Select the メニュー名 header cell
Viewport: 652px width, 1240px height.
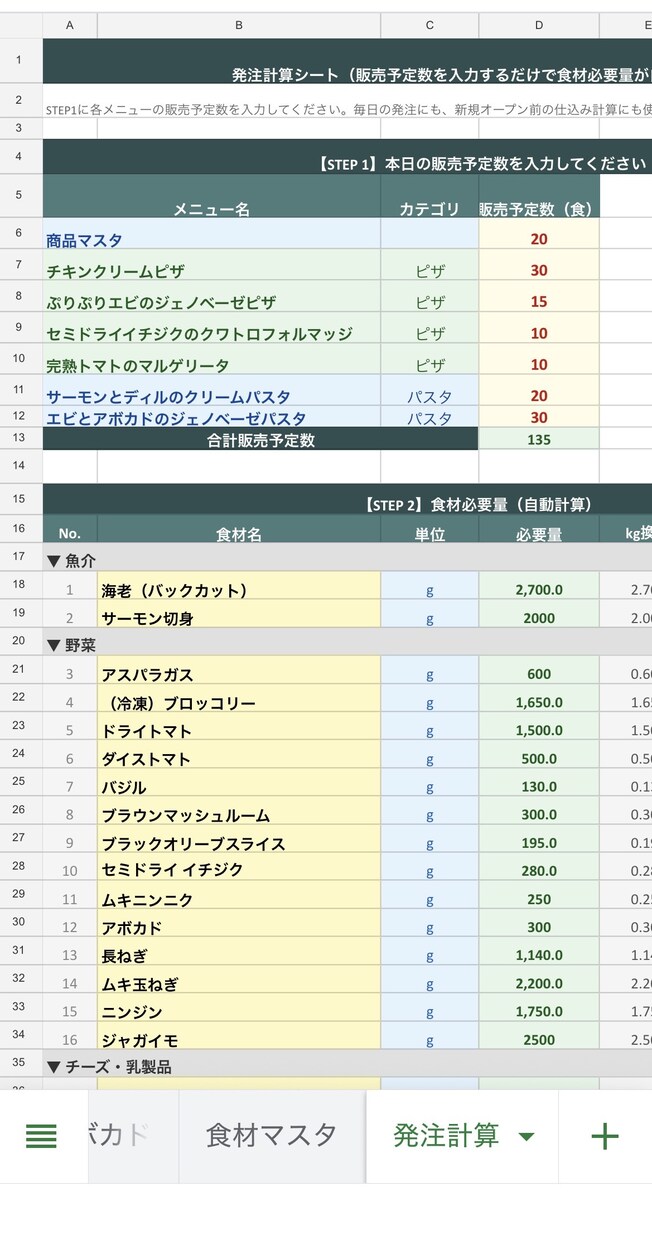pyautogui.click(x=212, y=197)
